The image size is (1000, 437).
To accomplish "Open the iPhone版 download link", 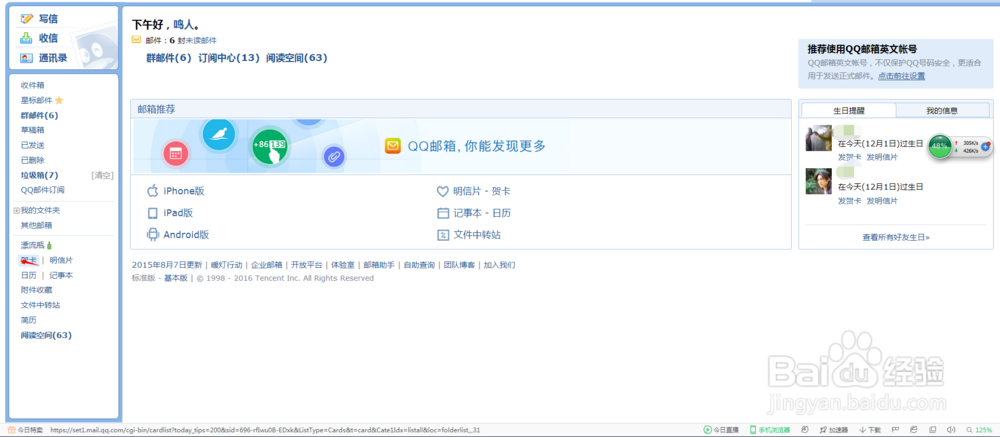I will click(x=184, y=191).
